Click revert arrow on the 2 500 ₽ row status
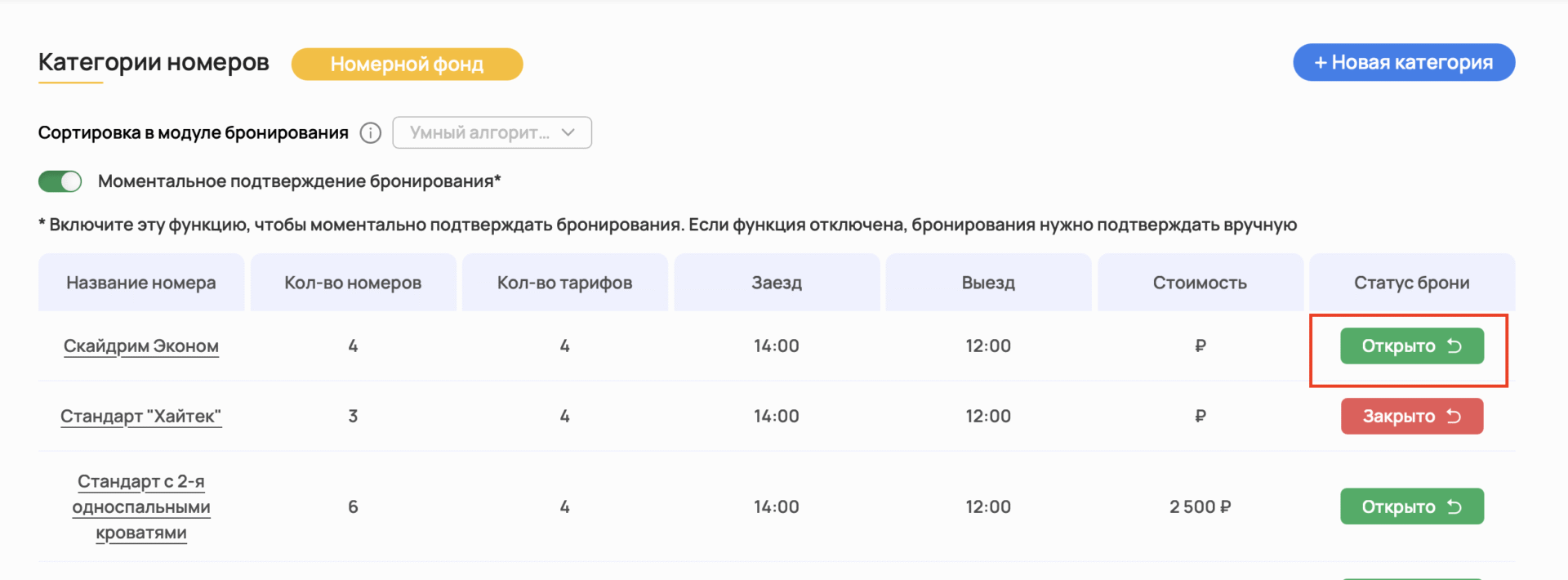 pos(1454,507)
